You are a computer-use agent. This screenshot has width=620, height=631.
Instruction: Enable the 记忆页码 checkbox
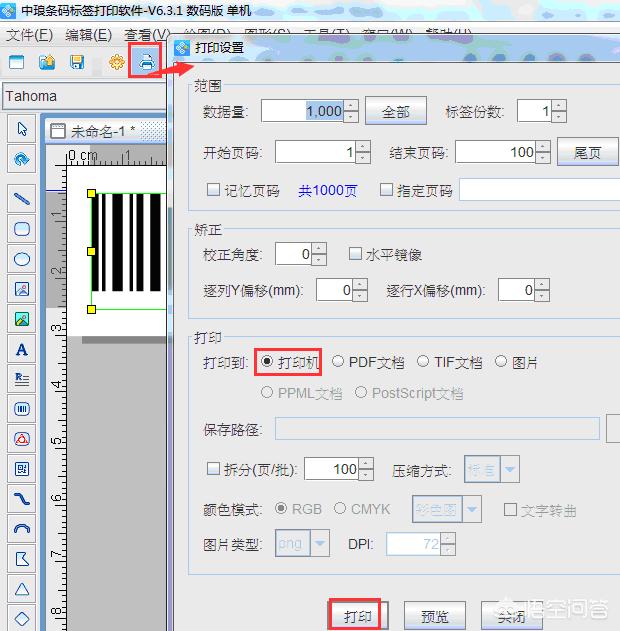coord(213,190)
